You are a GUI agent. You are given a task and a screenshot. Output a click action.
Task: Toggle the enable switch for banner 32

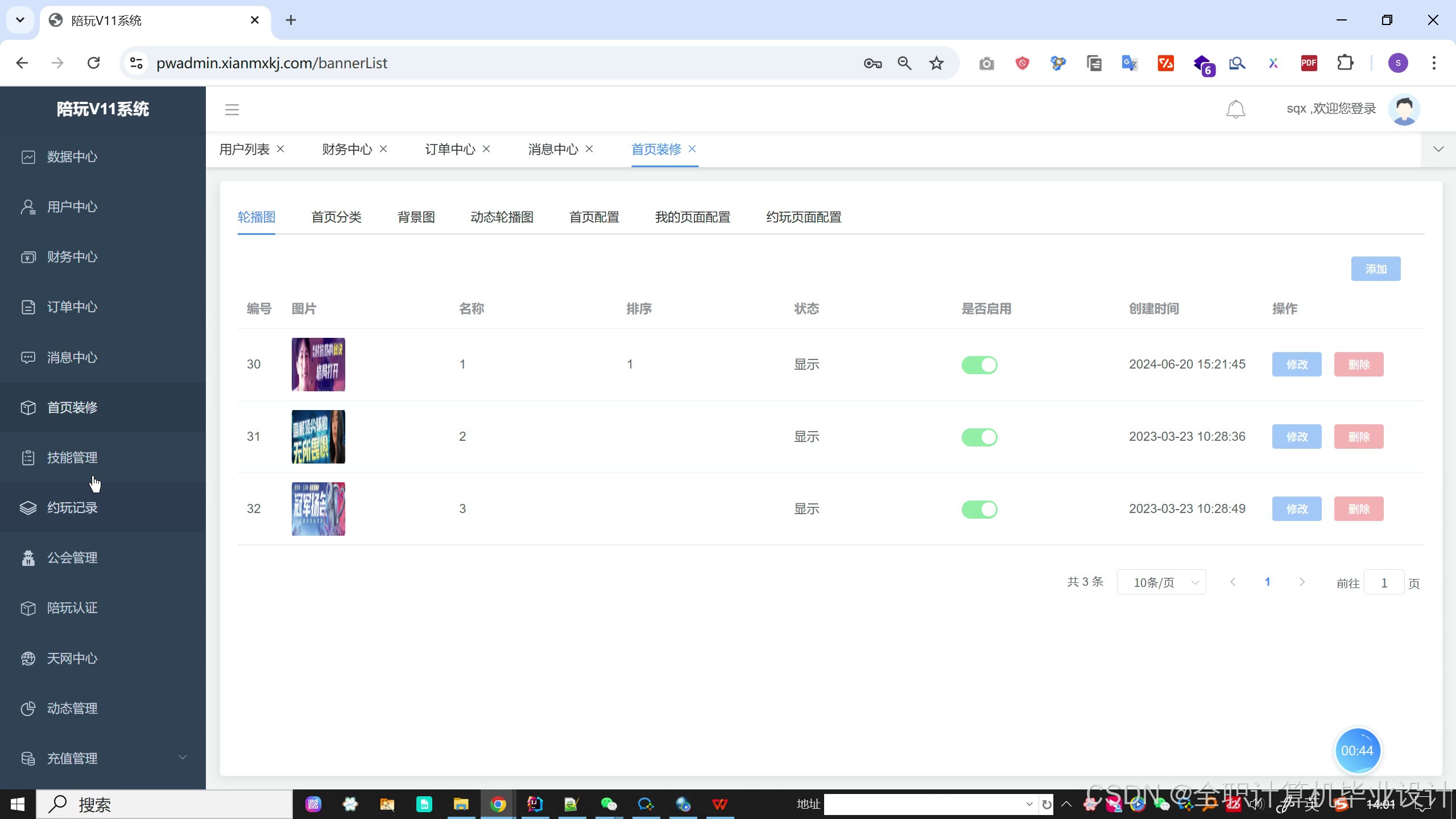(979, 509)
